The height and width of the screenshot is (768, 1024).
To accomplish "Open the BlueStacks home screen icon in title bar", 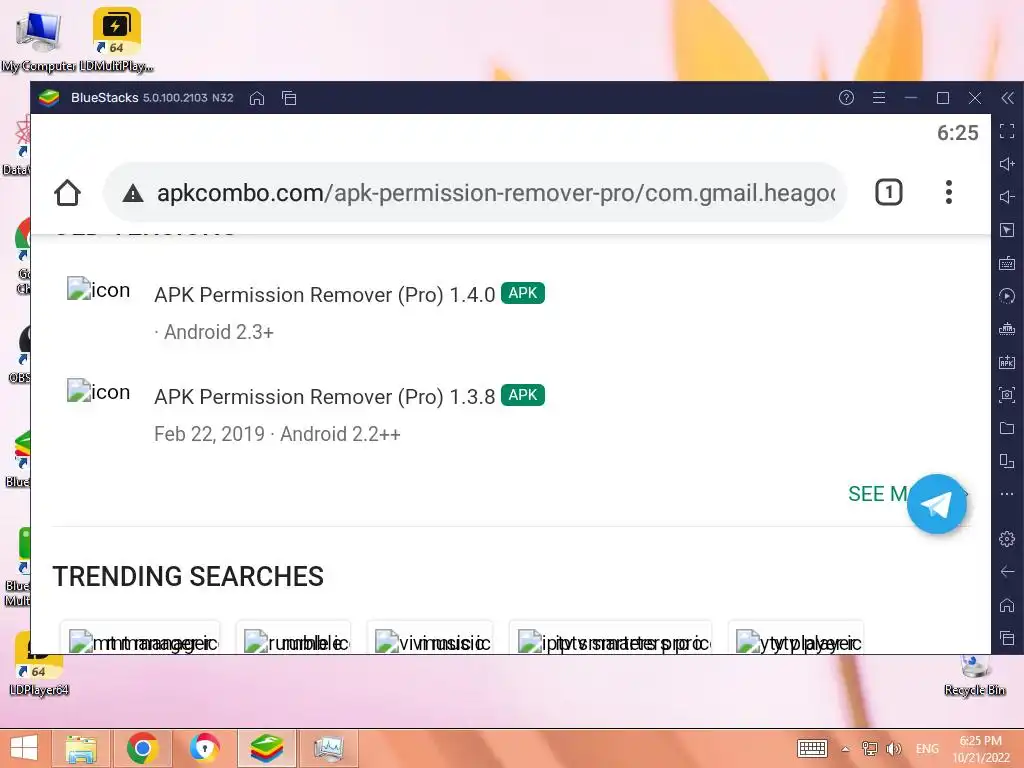I will pyautogui.click(x=257, y=98).
